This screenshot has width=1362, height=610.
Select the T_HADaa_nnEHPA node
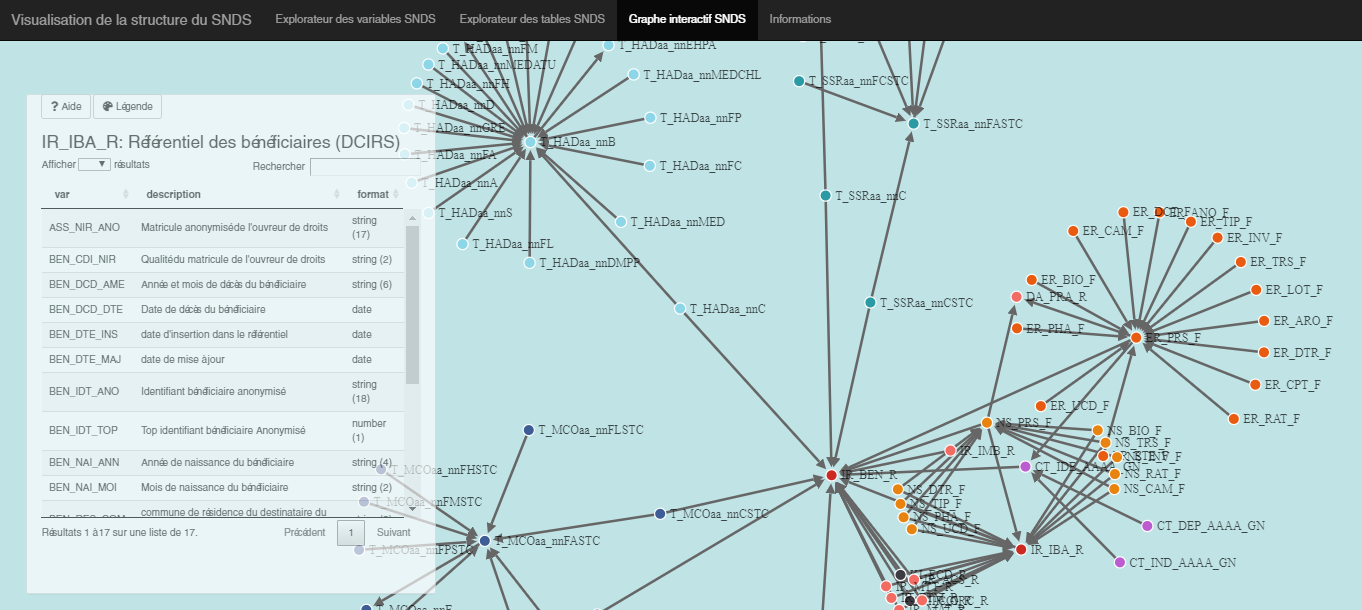tap(608, 45)
